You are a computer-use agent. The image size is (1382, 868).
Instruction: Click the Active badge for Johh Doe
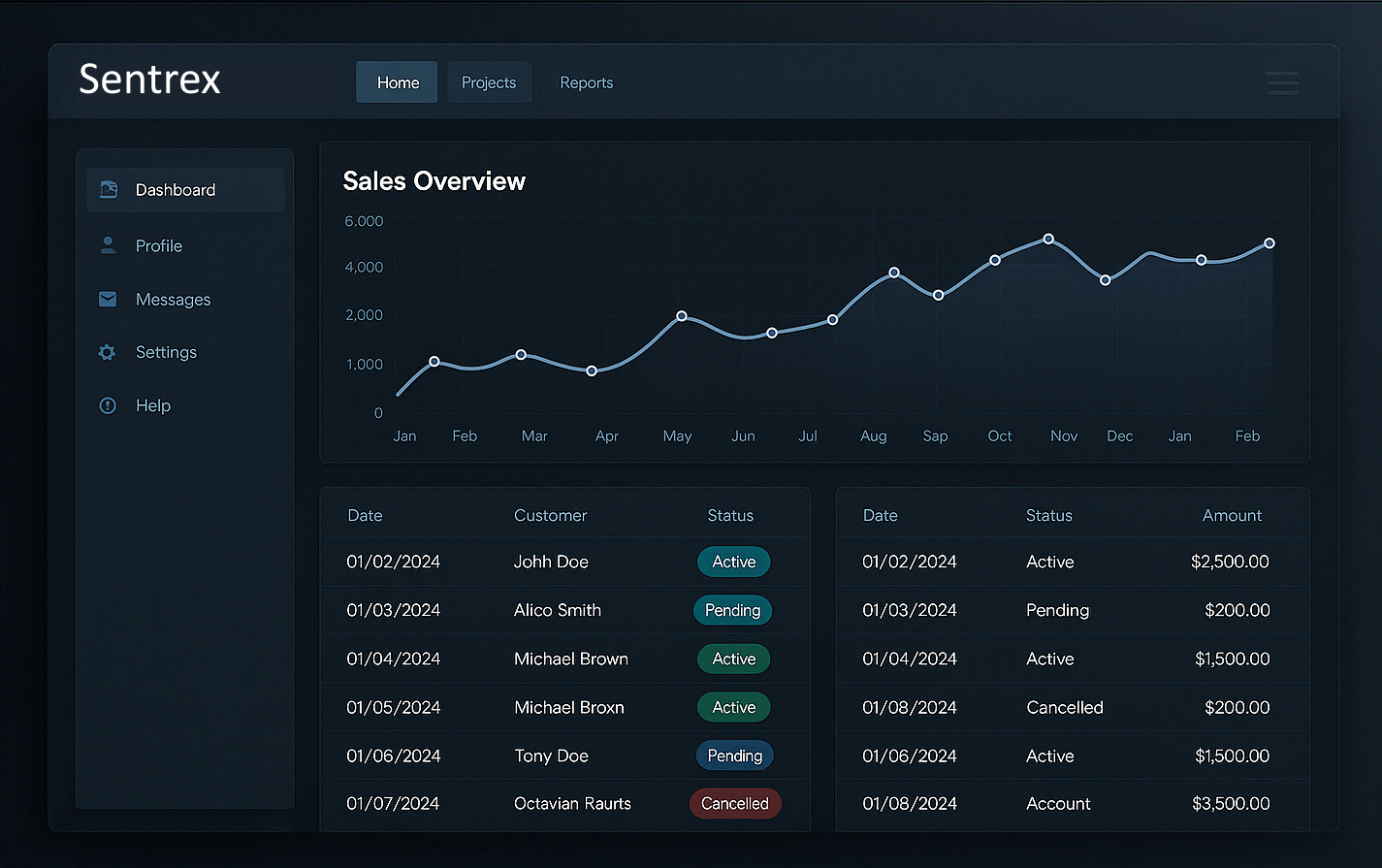[733, 562]
